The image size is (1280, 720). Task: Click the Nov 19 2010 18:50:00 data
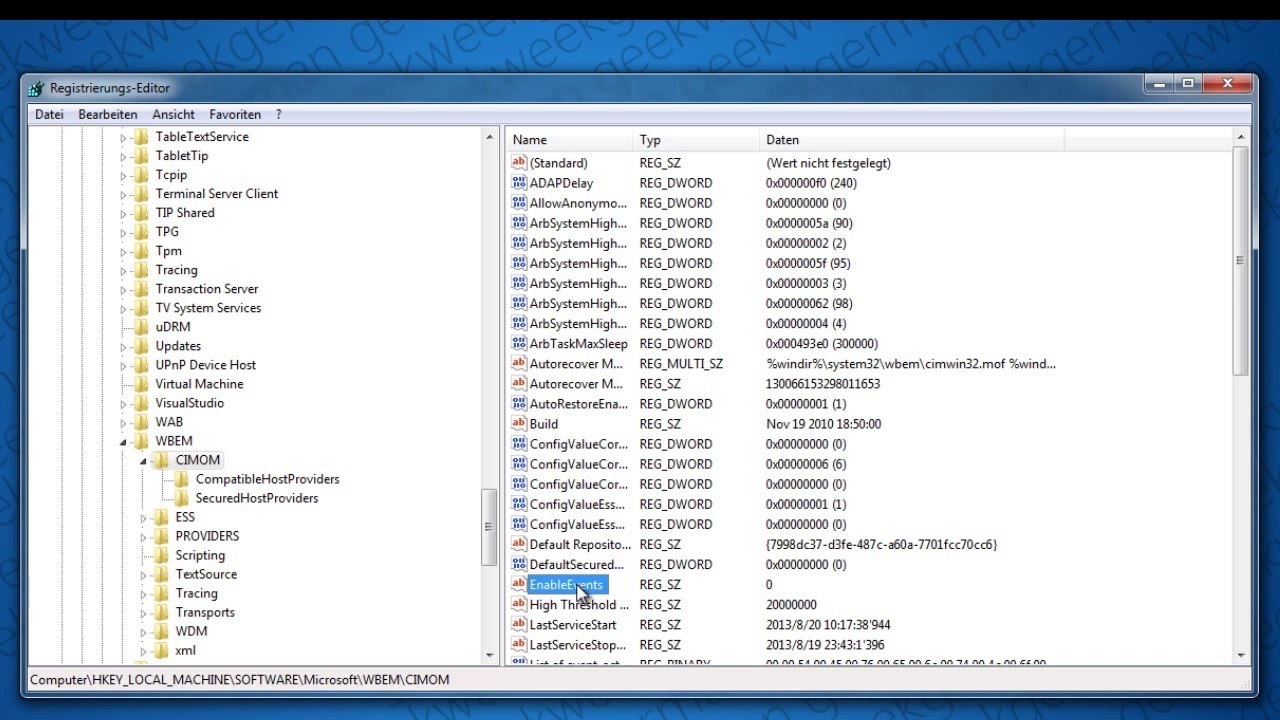coord(823,424)
